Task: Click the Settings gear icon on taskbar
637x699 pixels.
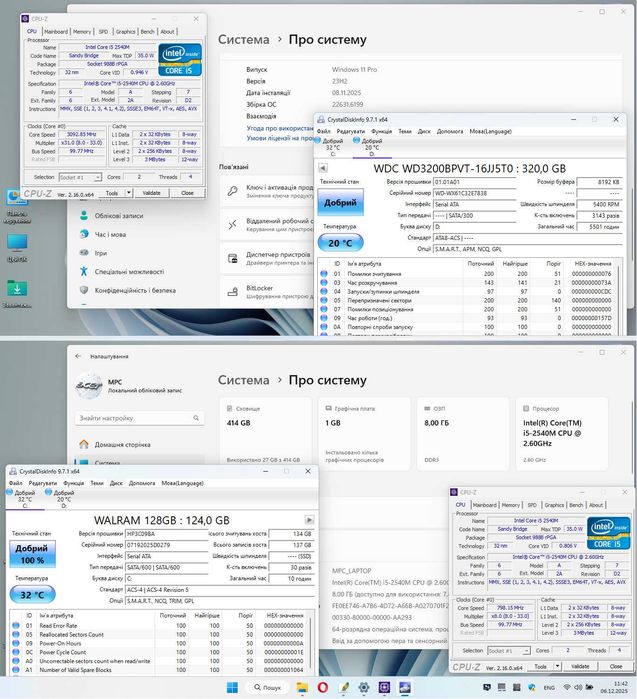Action: 364,687
